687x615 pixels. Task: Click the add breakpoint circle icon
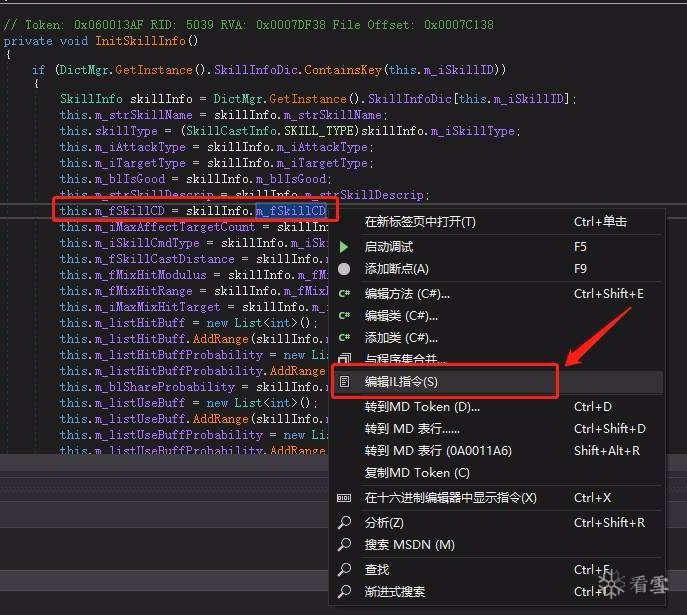point(344,269)
